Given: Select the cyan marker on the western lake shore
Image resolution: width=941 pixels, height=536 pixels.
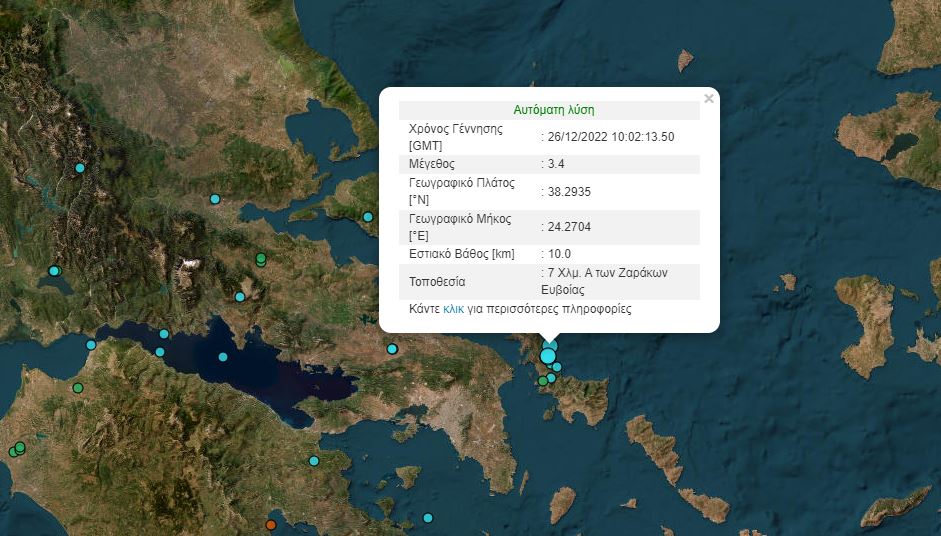Looking at the screenshot, I should 54,271.
